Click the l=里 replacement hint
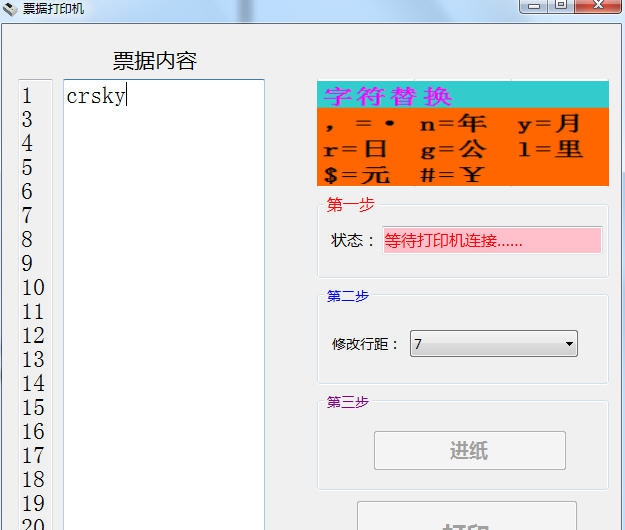625x530 pixels. 550,149
